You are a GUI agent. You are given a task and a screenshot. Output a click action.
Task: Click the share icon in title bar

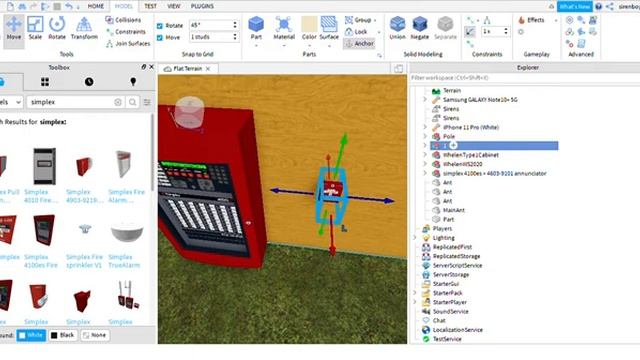(610, 6)
